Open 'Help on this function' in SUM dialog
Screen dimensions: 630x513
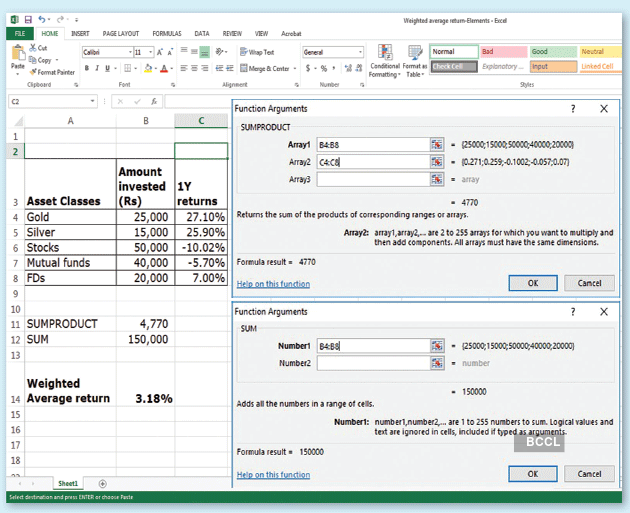[273, 475]
